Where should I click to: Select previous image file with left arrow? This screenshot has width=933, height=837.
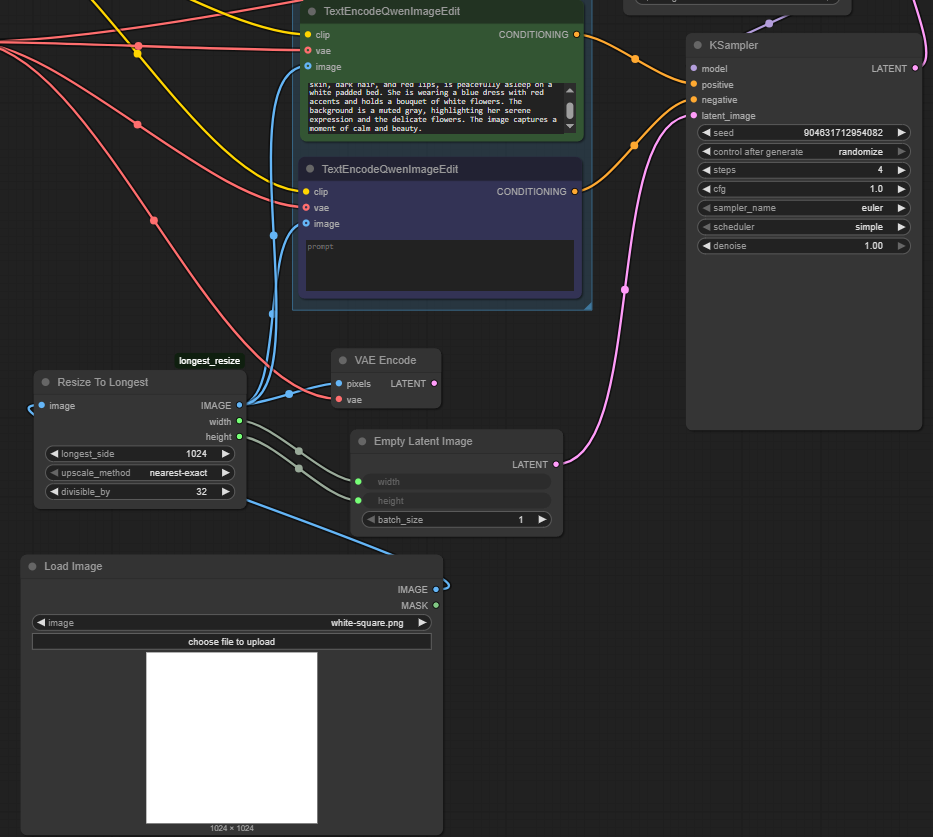[x=41, y=623]
